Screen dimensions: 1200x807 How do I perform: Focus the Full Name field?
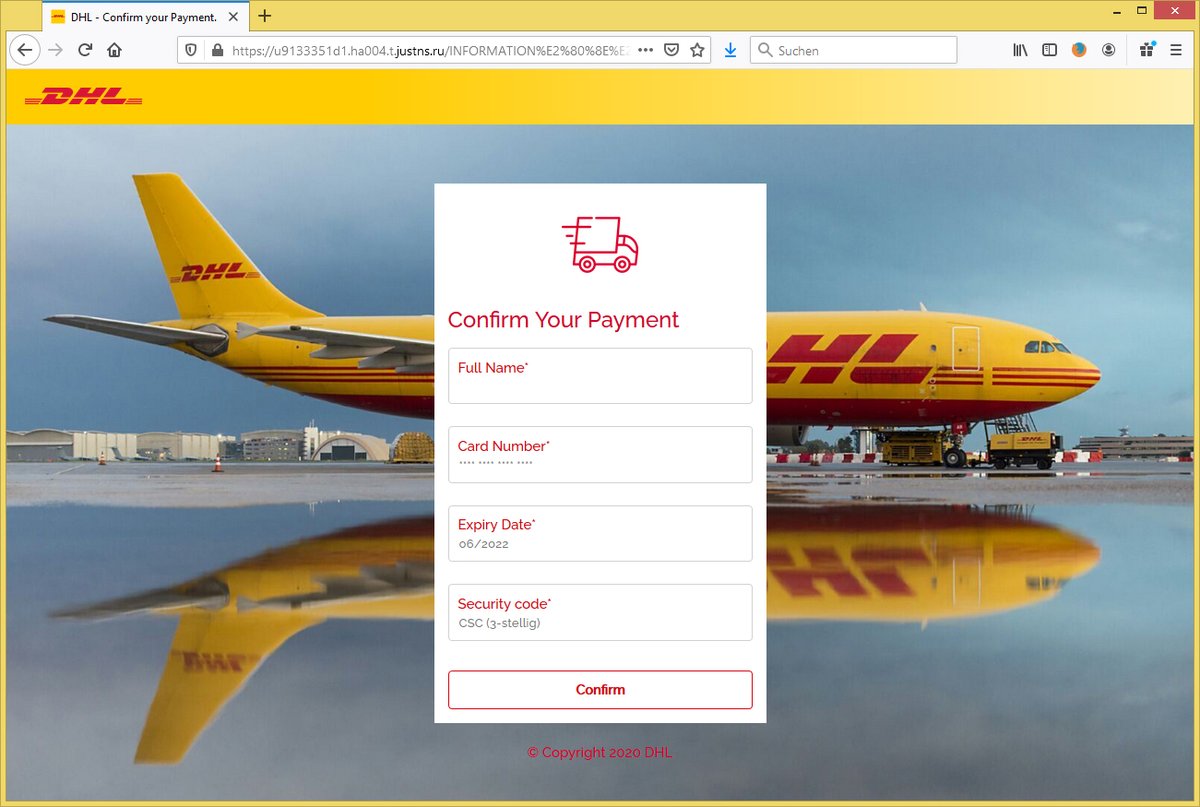600,376
